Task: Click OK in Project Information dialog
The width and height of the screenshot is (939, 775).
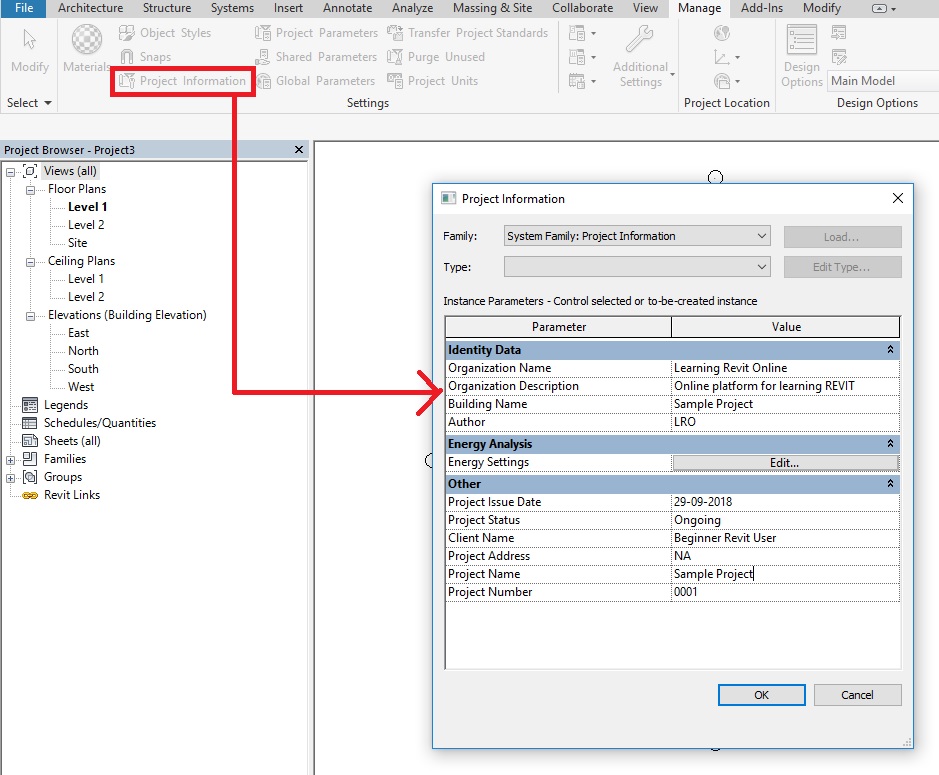Action: click(x=762, y=695)
